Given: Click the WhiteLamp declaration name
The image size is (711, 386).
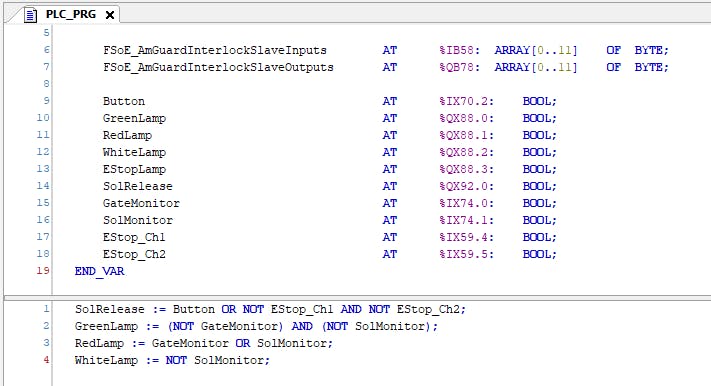Looking at the screenshot, I should [134, 152].
